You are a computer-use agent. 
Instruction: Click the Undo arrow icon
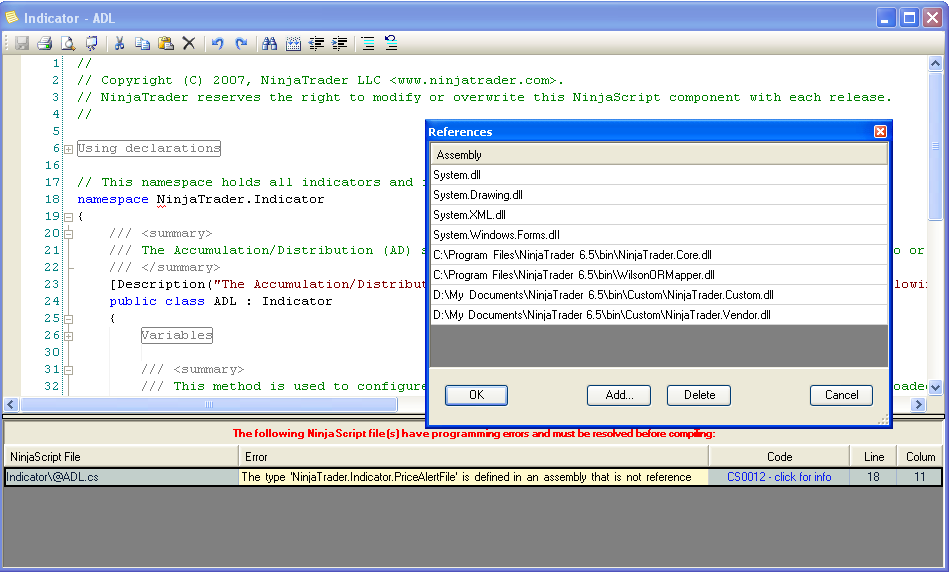[217, 43]
